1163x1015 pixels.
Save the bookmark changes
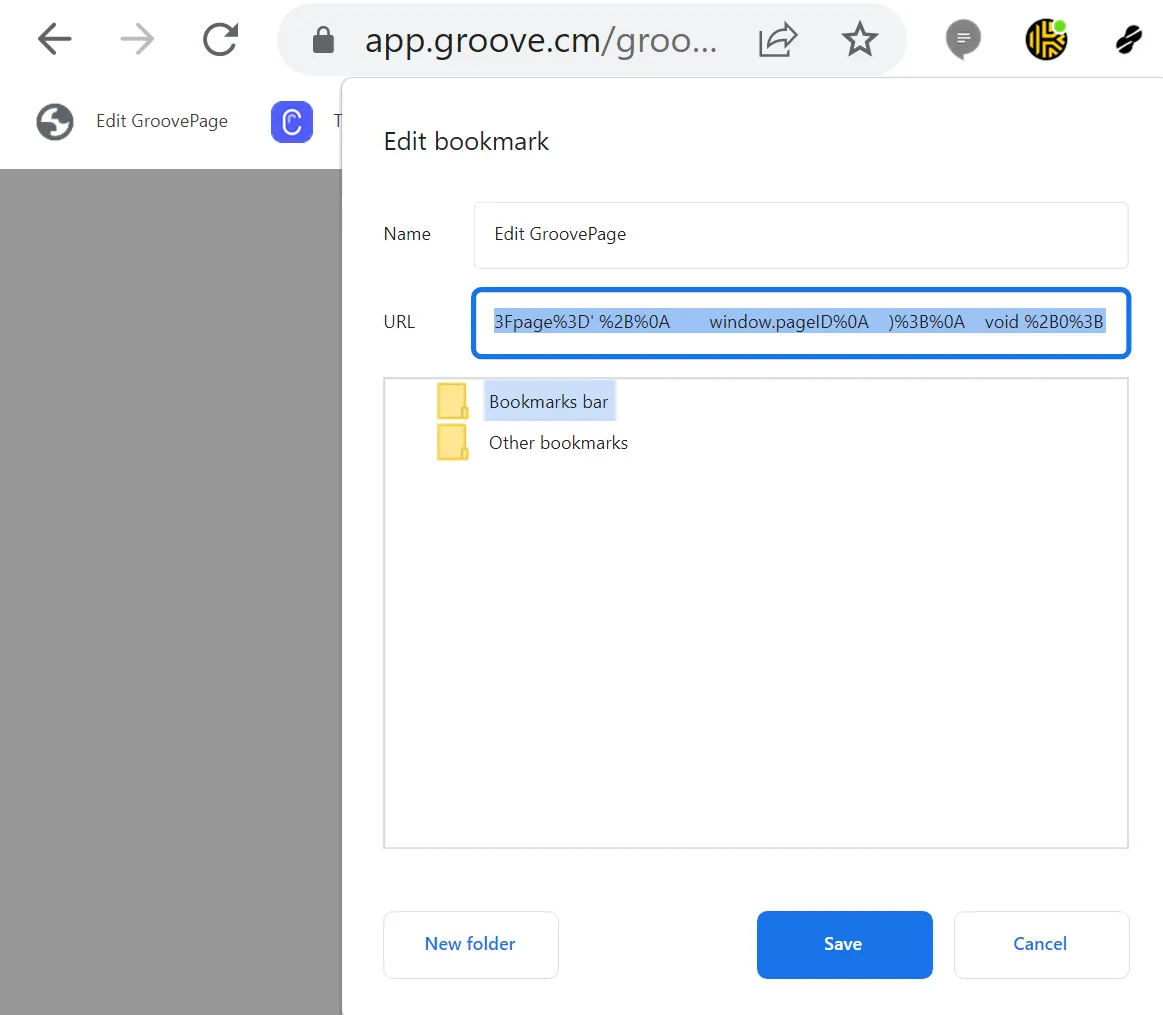(x=845, y=945)
